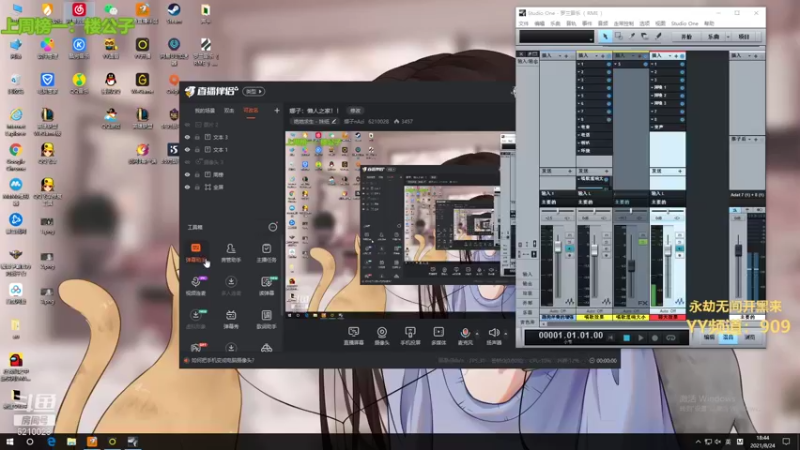The width and height of the screenshot is (800, 450).
Task: Click the camera source icon in streaming app
Action: [x=381, y=332]
